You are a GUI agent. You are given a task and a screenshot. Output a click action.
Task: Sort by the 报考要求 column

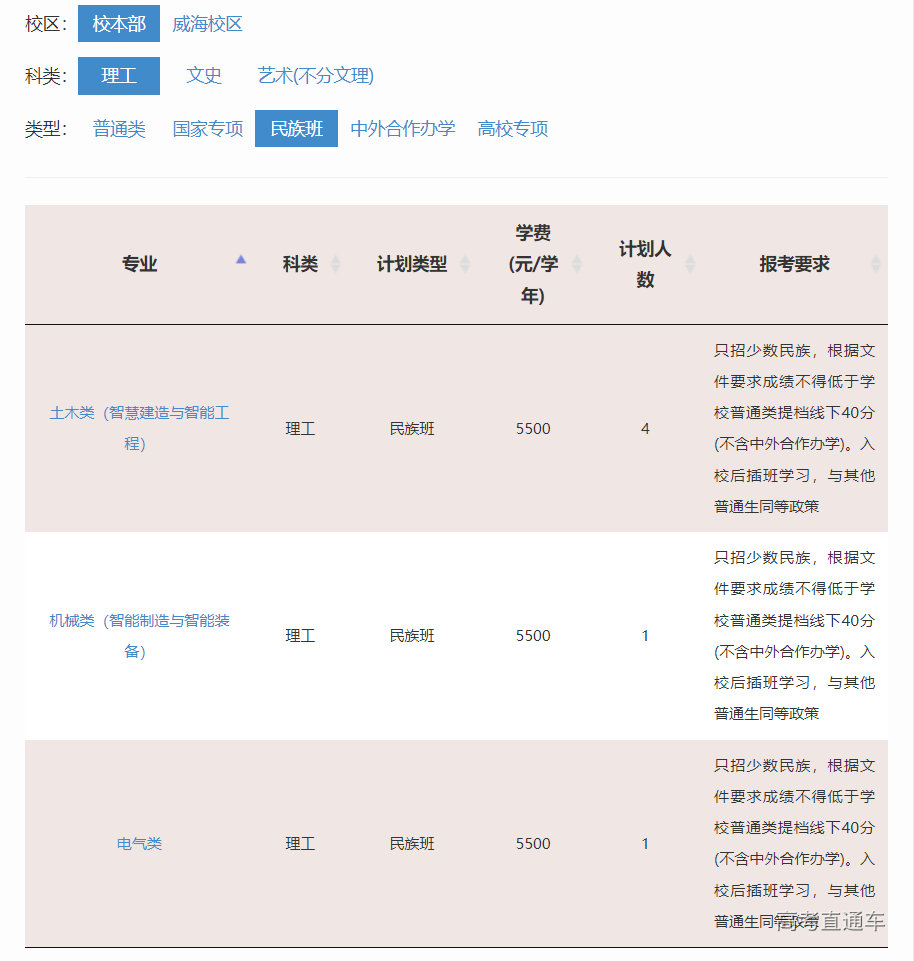coord(874,264)
